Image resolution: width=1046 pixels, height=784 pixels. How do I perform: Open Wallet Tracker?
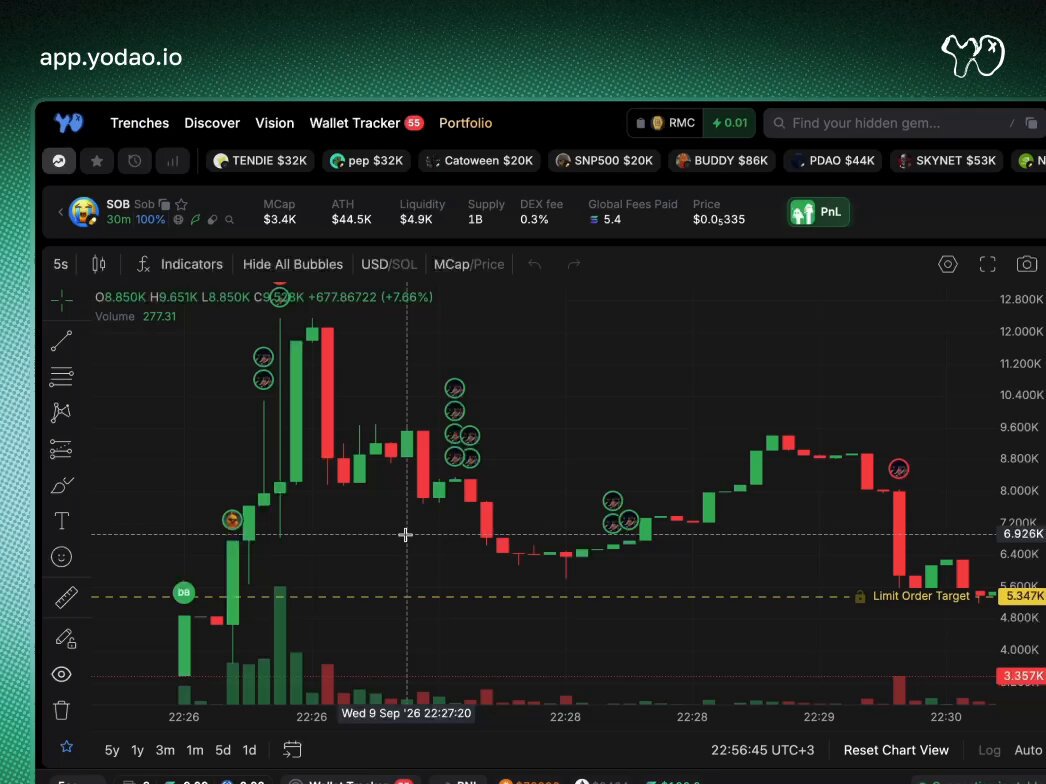pos(366,123)
